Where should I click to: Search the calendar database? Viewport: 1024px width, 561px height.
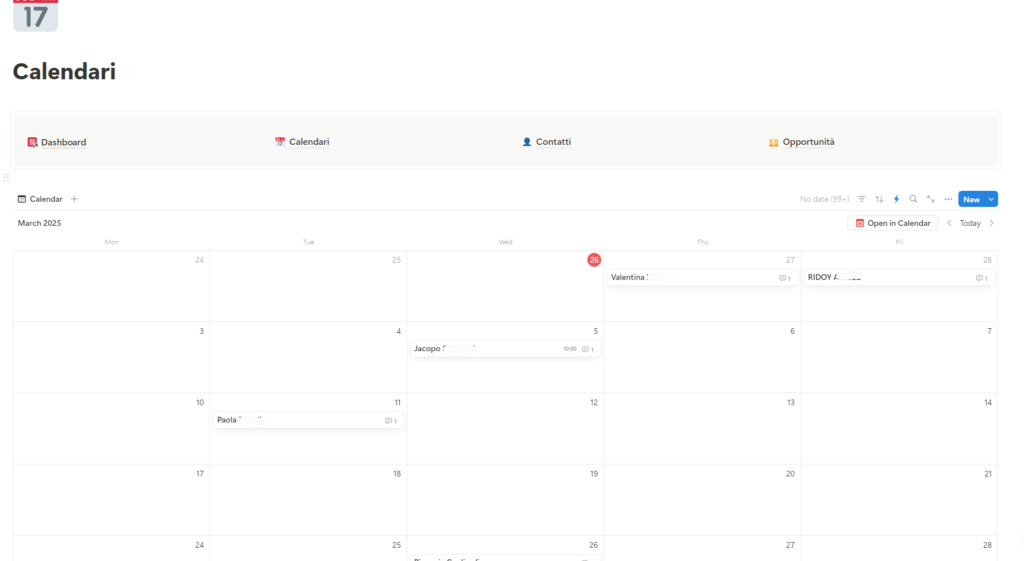pyautogui.click(x=913, y=199)
